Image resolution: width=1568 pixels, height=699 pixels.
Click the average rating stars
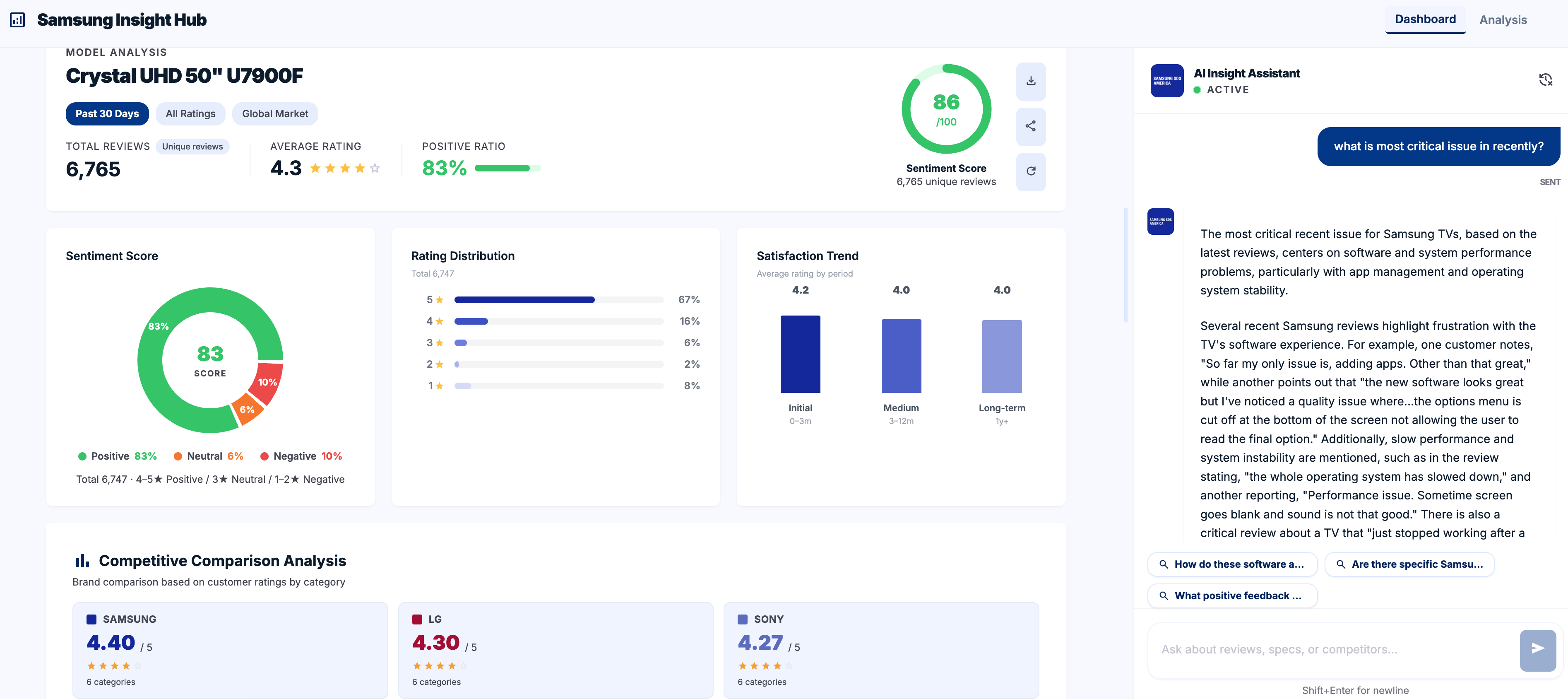coord(344,169)
